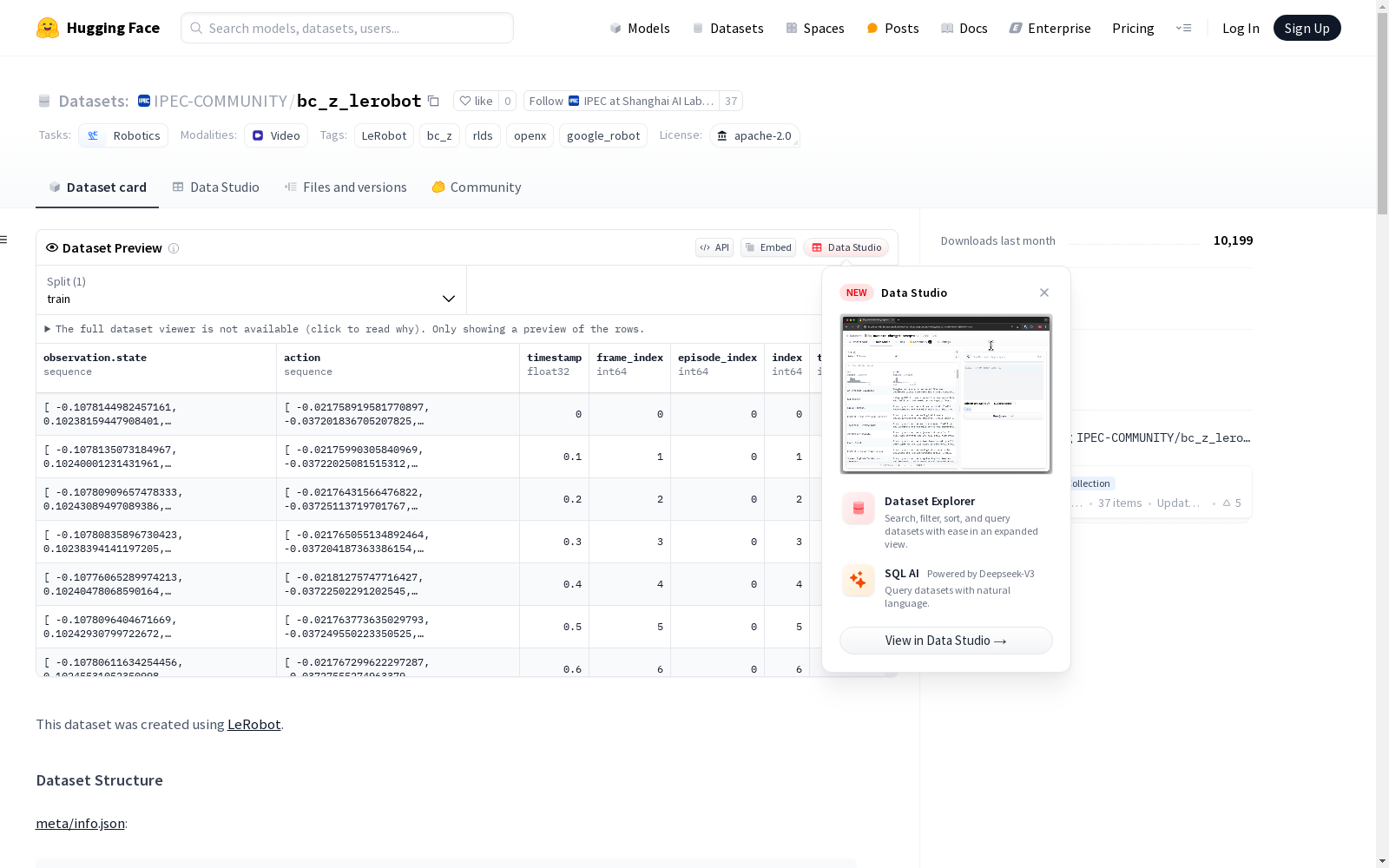
Task: Open the Models page
Action: pos(640,28)
